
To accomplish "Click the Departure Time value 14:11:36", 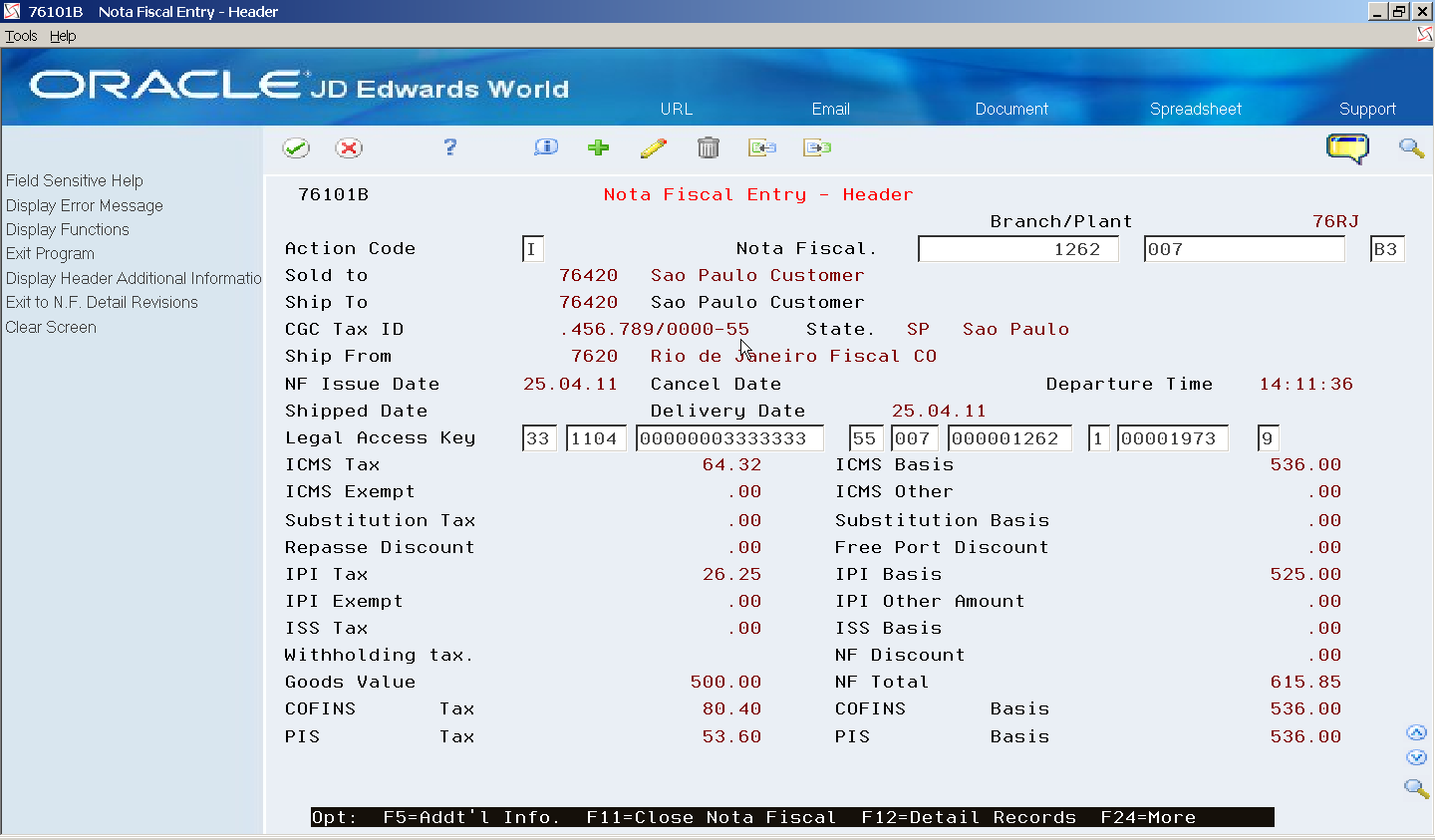I will pyautogui.click(x=1306, y=385).
